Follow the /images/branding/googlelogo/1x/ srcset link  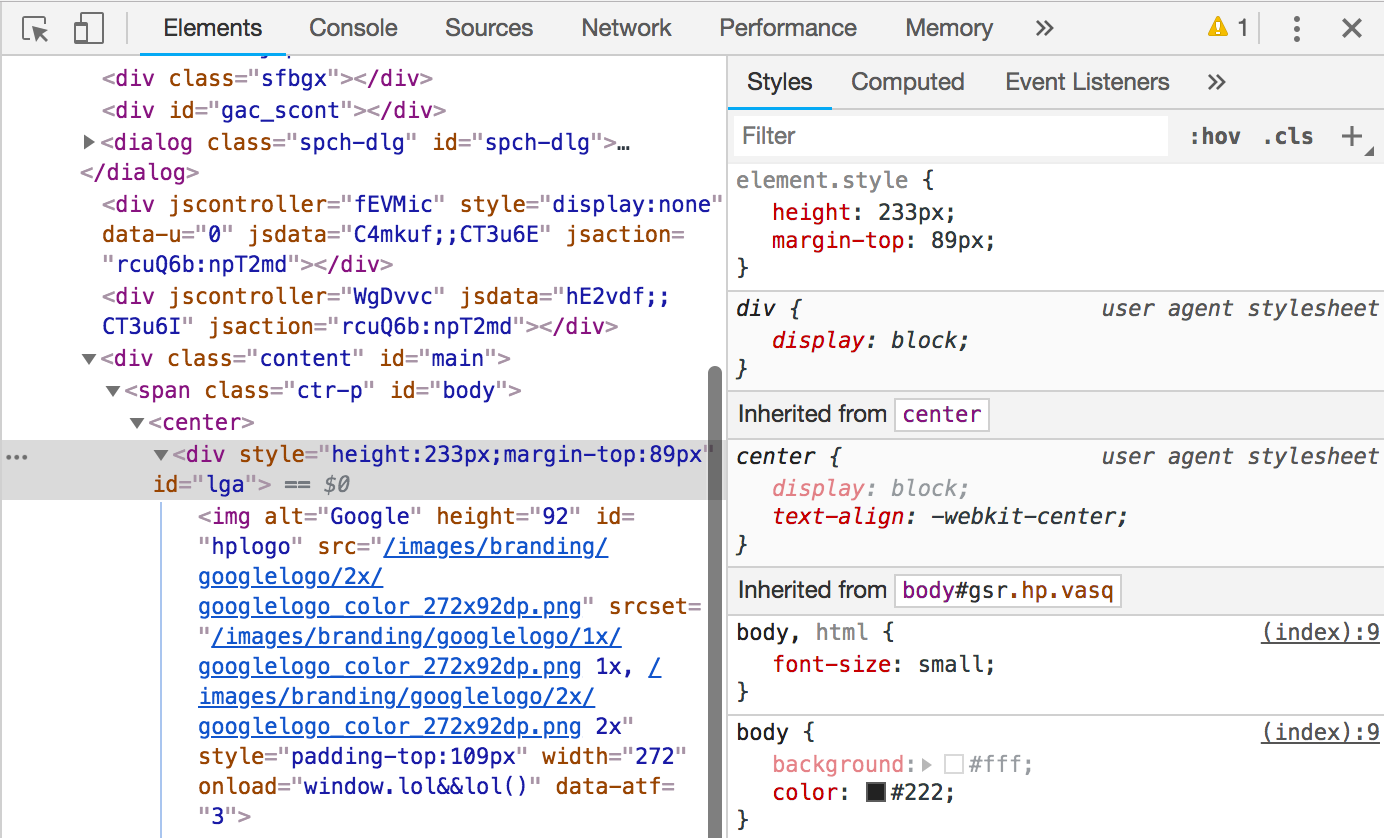416,637
